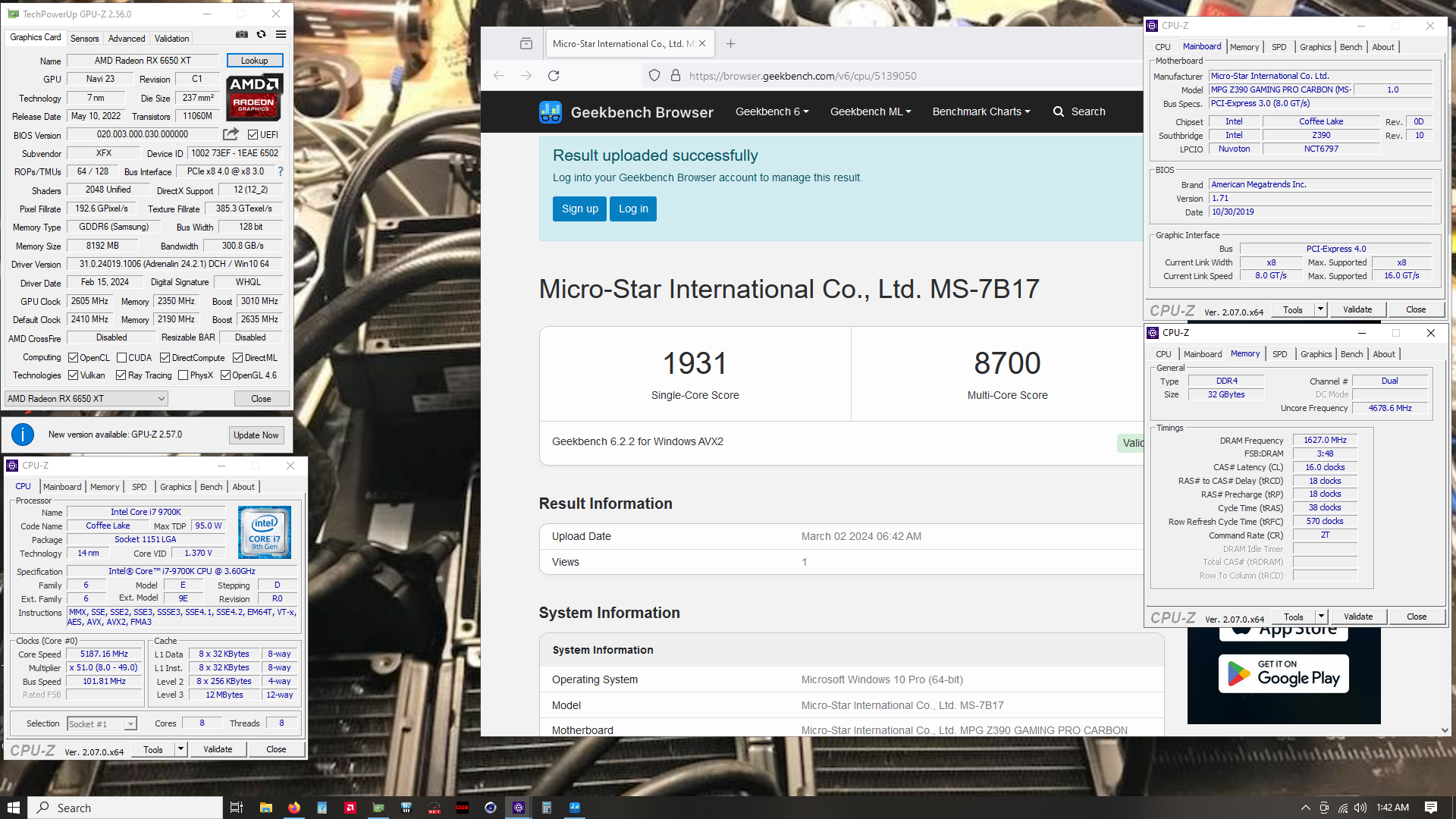
Task: Expand Tools dropdown arrow in CPU-Z Mainboard window
Action: tap(1320, 309)
